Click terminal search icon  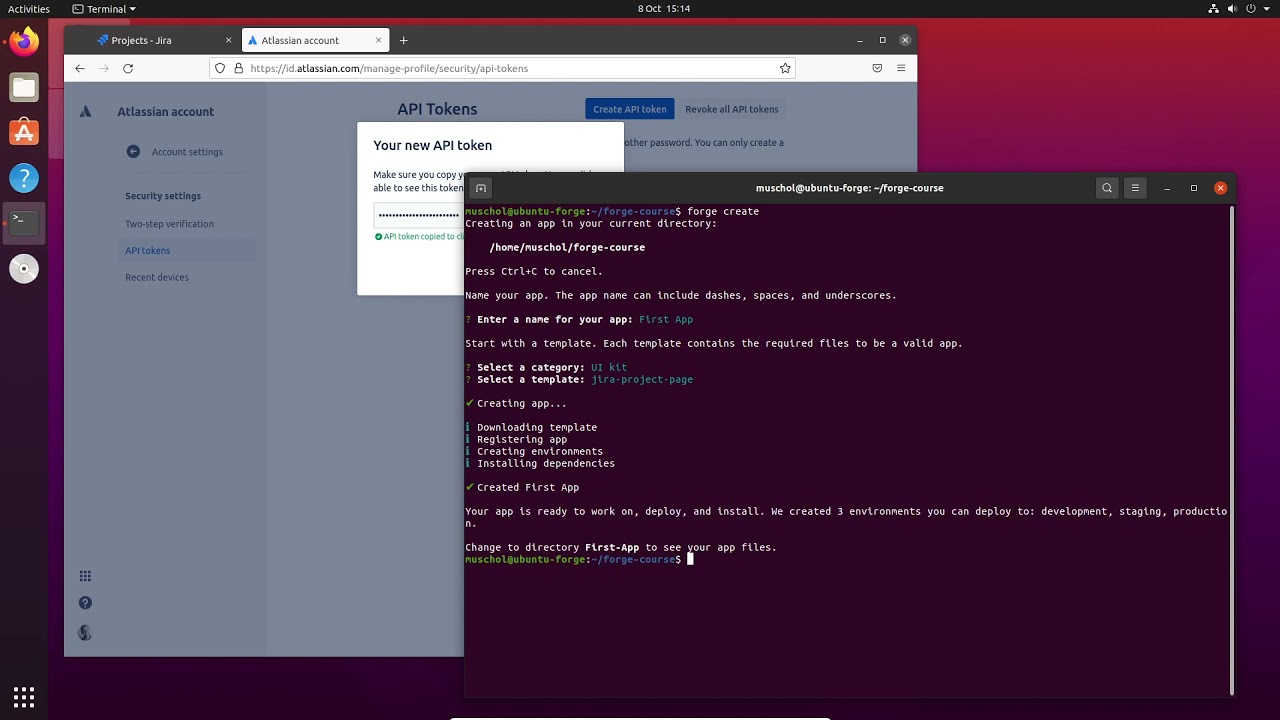(x=1107, y=188)
